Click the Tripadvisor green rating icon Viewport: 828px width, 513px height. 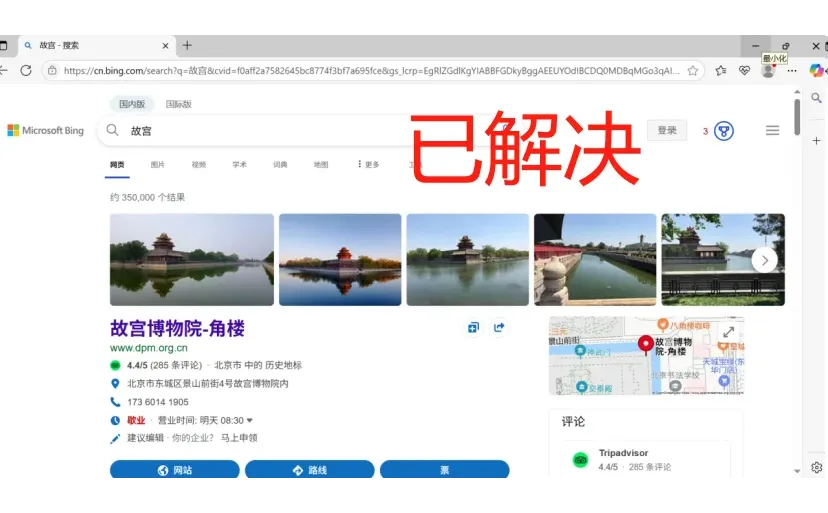point(115,365)
